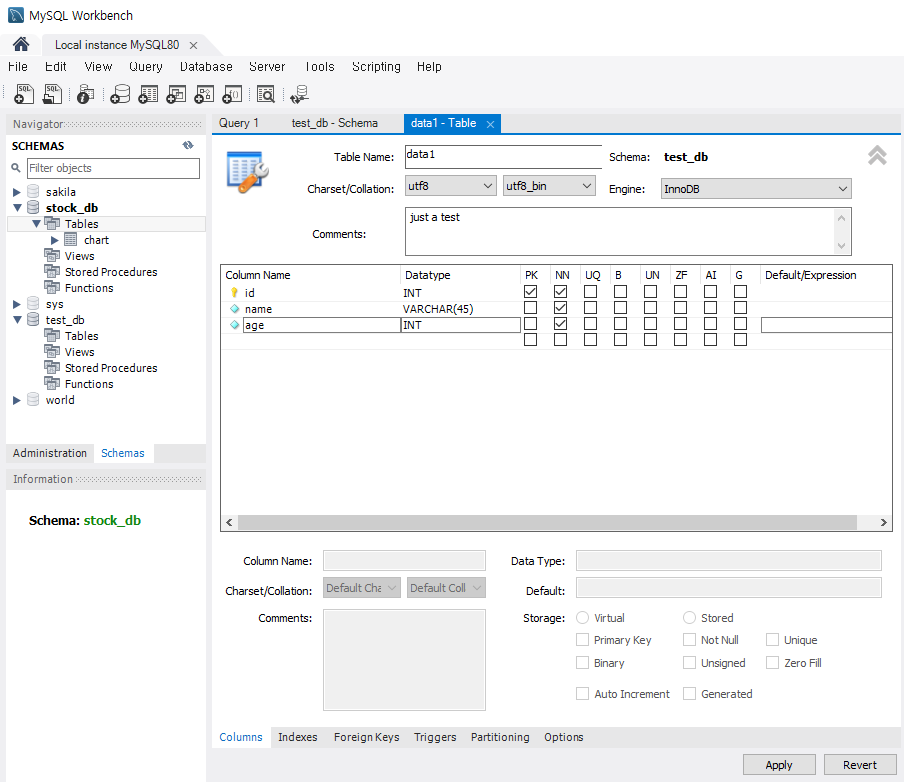Close the Local instance MySQL80 tab
The width and height of the screenshot is (904, 782).
point(193,45)
